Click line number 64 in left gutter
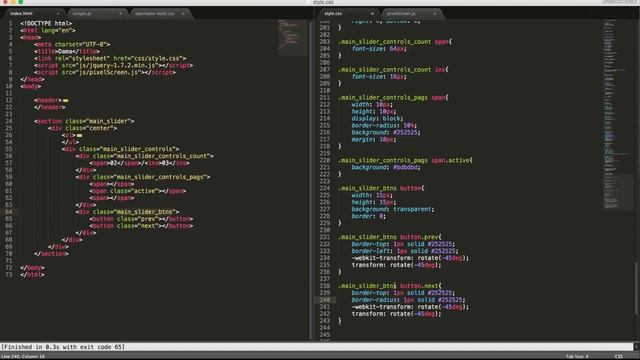Viewport: 640px width, 360px height. coord(9,212)
